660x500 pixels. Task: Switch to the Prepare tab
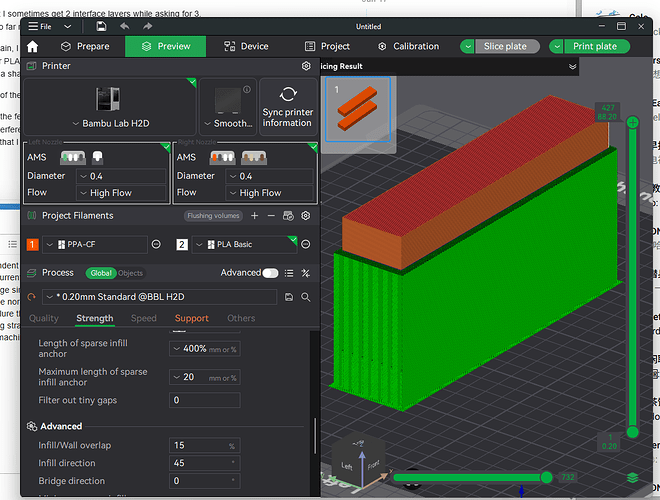click(x=85, y=46)
